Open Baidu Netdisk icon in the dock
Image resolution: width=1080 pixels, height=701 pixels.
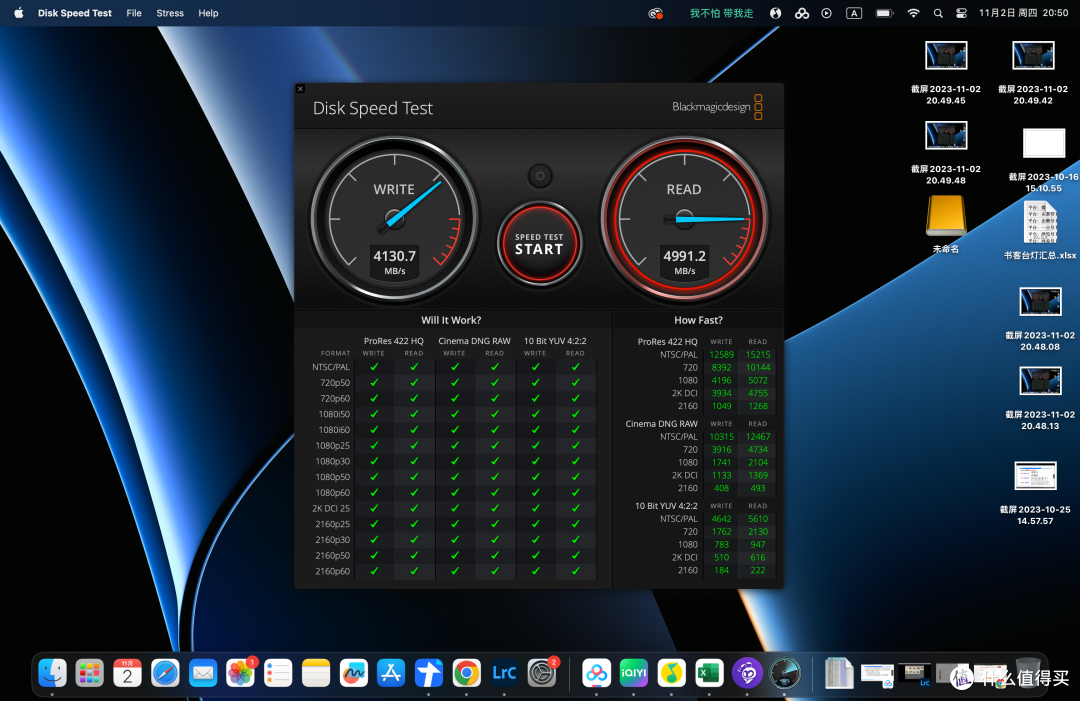coord(596,673)
